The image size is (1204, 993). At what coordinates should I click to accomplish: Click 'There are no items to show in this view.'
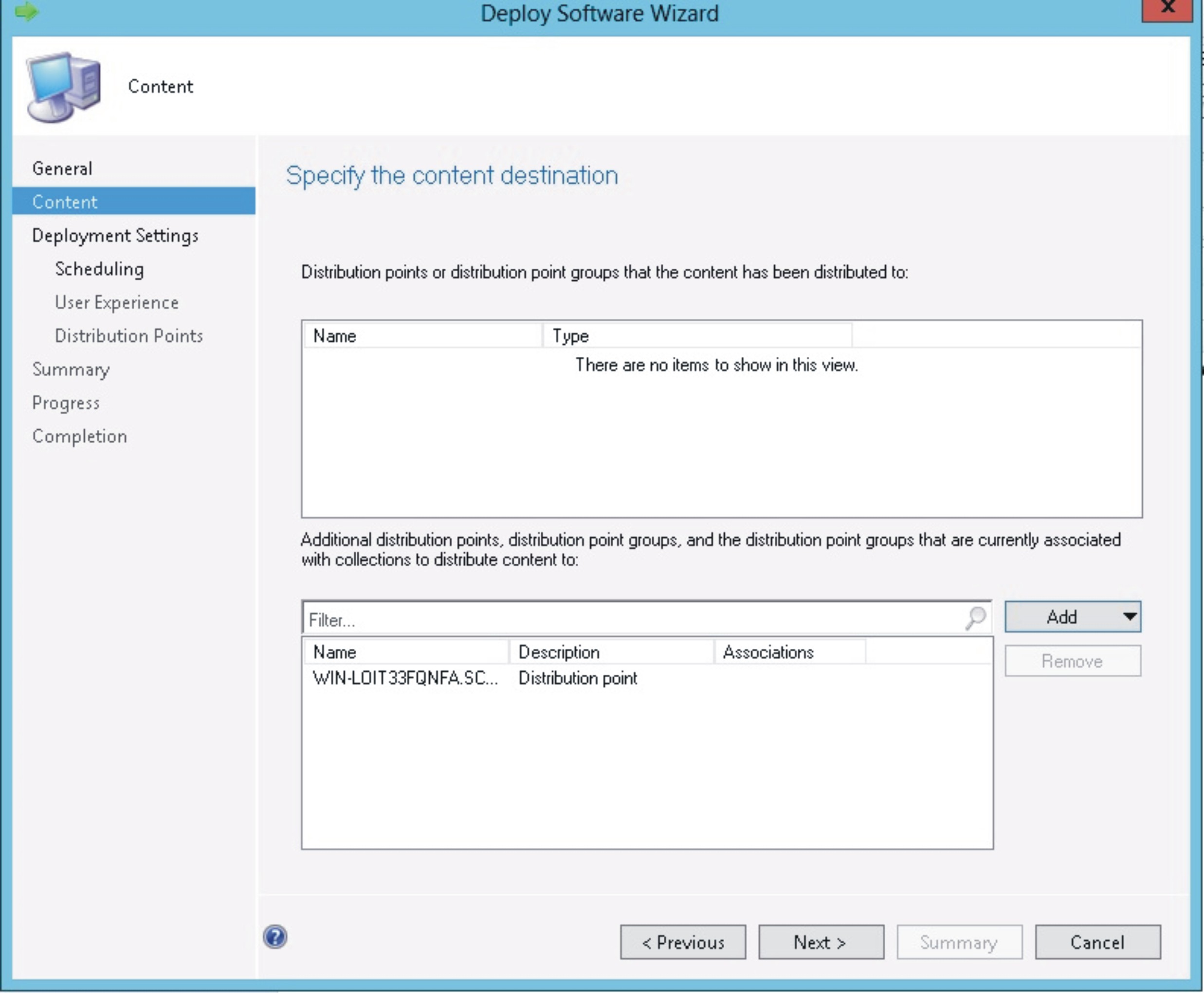717,365
